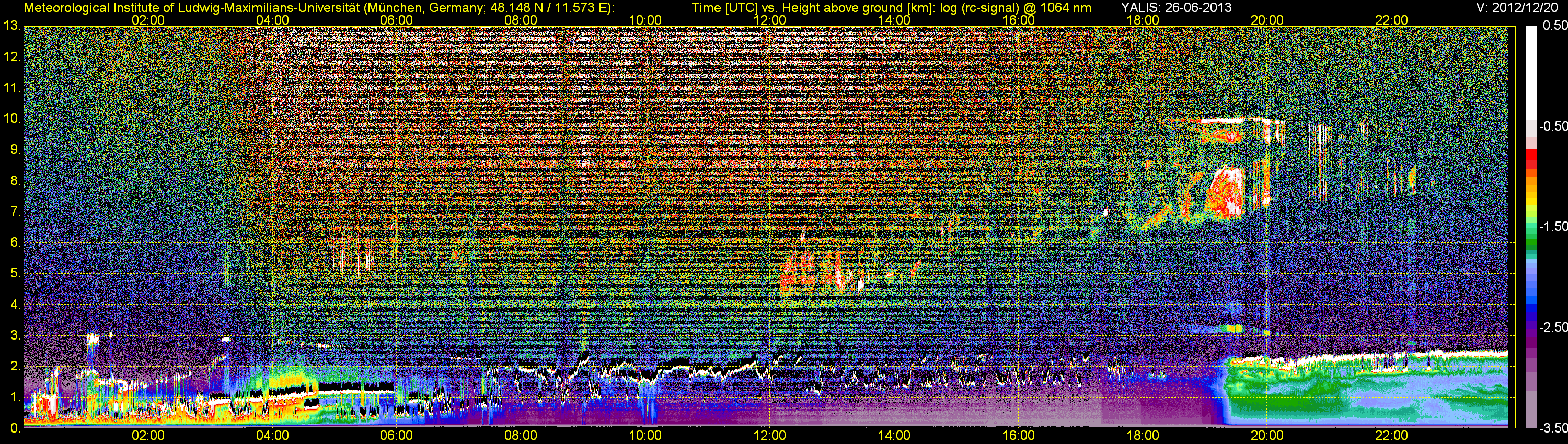Click the colorbar value -2.50

1553,327
